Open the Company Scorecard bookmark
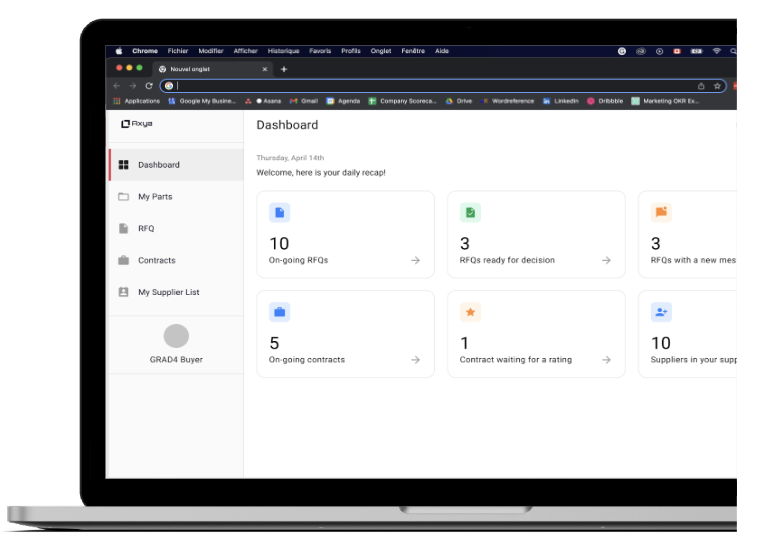The width and height of the screenshot is (768, 548). (403, 101)
